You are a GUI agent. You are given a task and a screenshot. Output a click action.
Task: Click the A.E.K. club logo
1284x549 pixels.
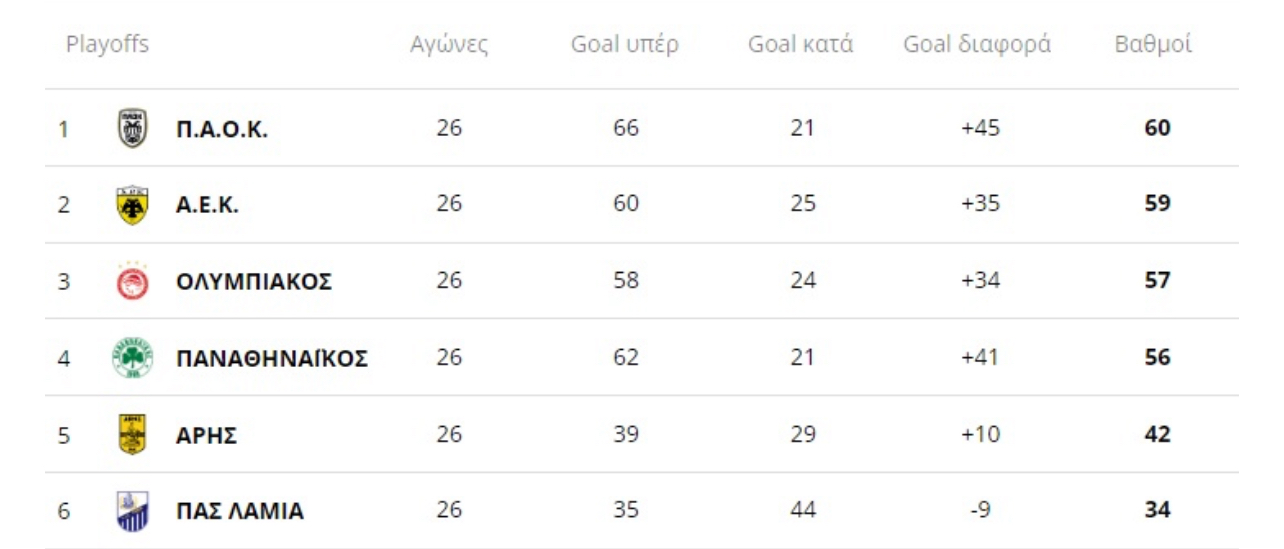(x=132, y=205)
